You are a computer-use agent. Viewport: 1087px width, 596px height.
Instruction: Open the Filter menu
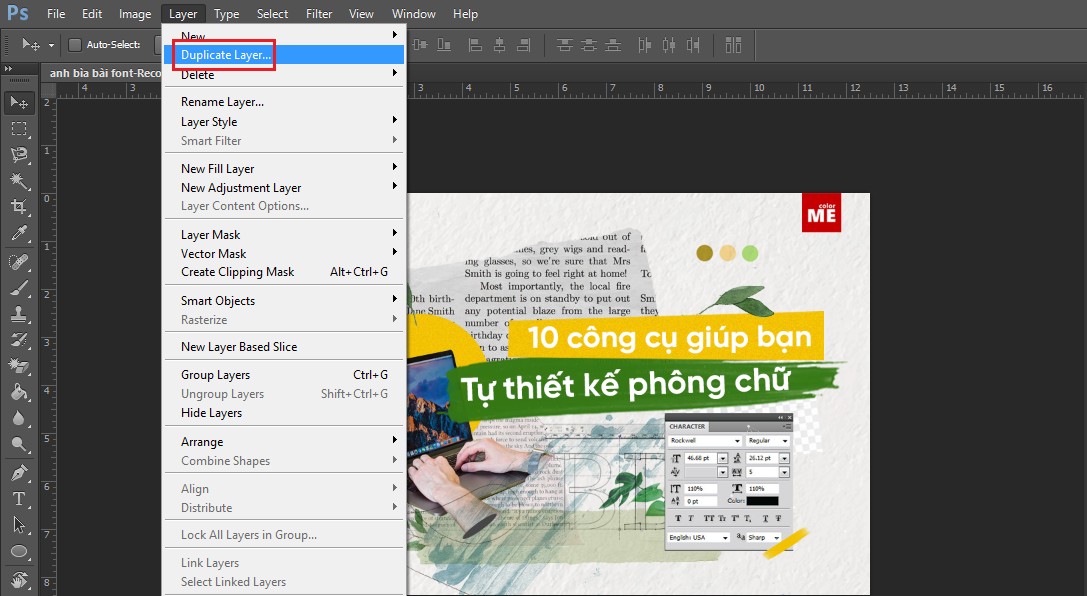tap(318, 13)
